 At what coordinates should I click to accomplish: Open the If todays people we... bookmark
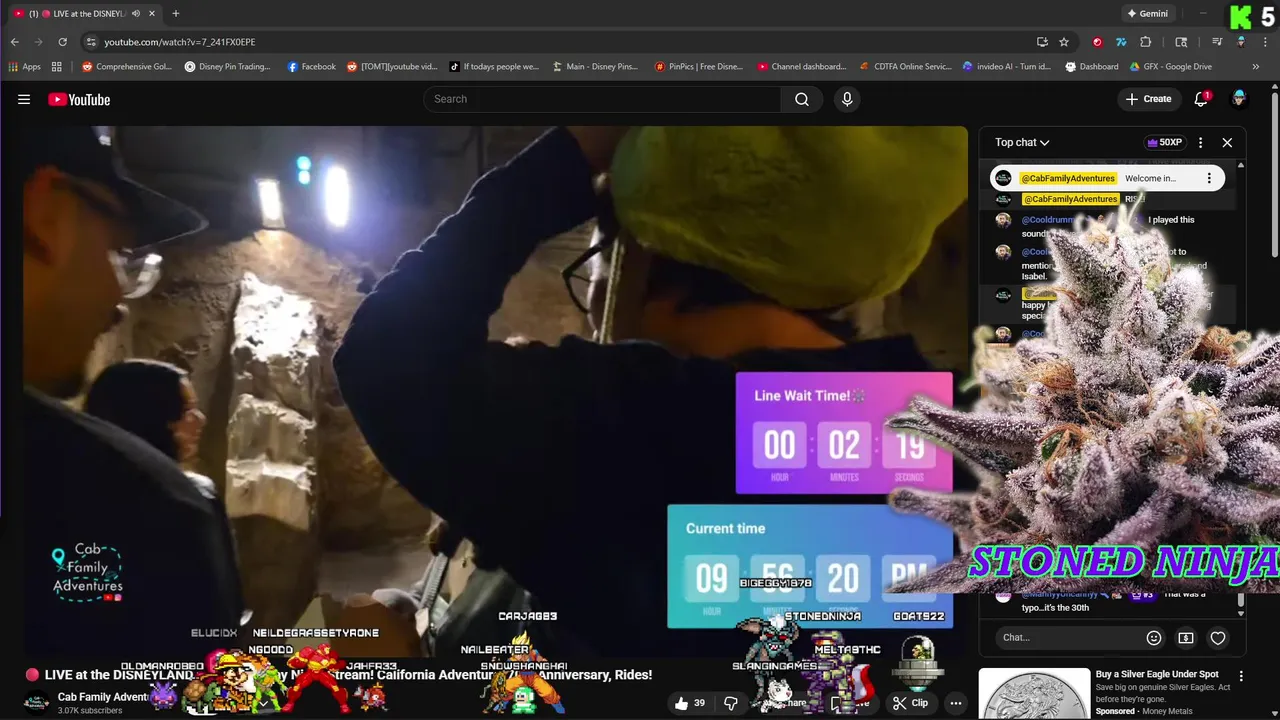point(493,66)
